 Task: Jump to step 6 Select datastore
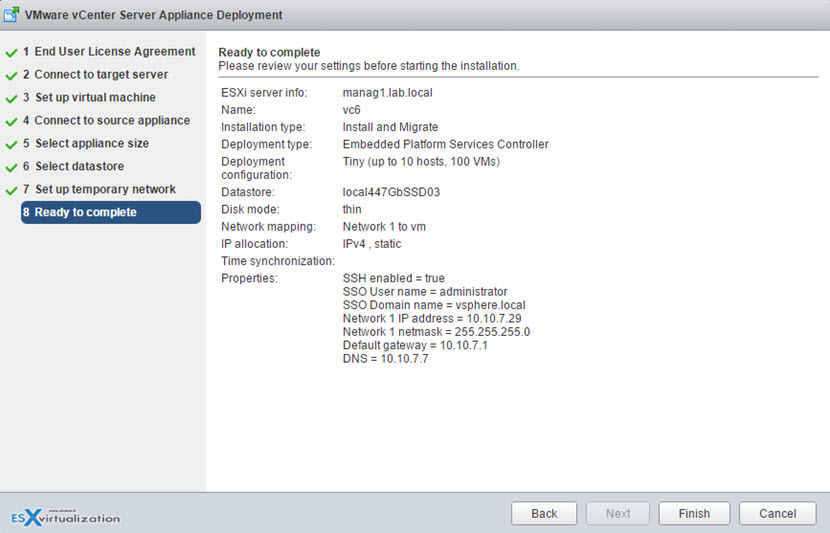(x=73, y=166)
